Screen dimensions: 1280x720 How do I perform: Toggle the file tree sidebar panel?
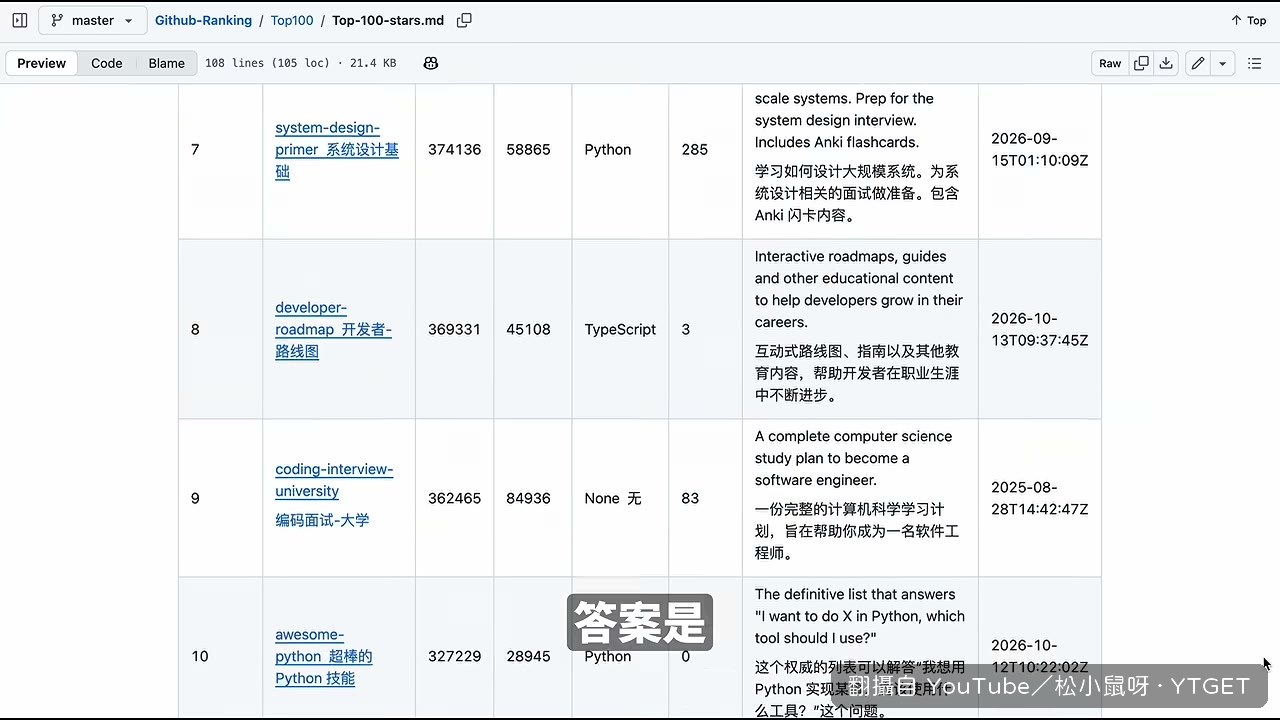[20, 20]
